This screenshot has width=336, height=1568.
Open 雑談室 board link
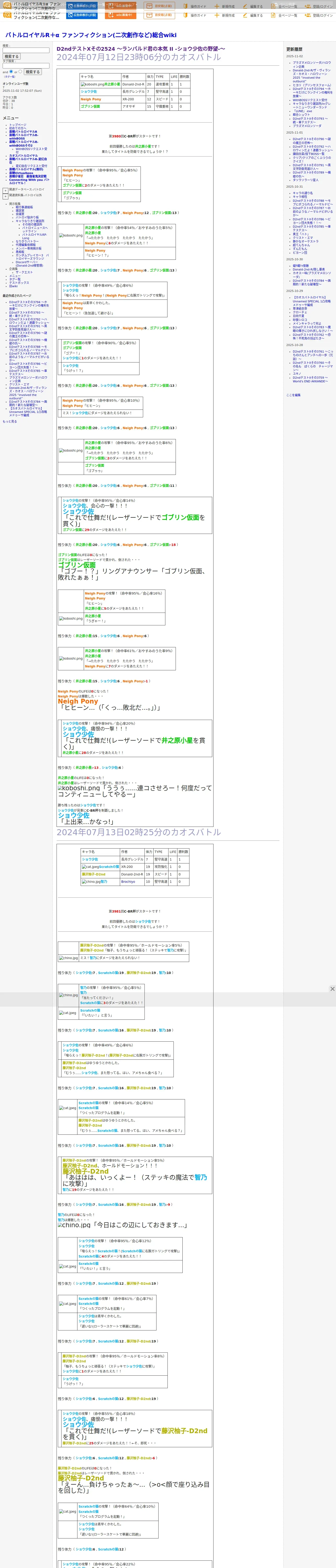(20, 211)
